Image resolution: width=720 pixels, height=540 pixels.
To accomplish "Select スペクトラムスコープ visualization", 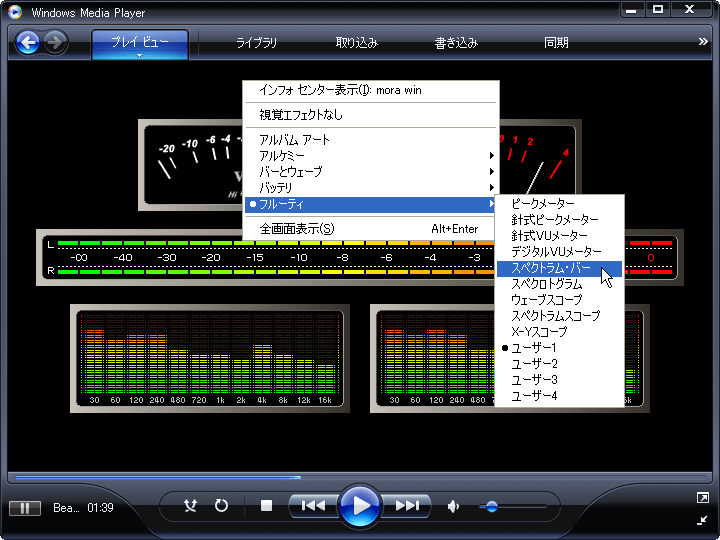I will [559, 316].
